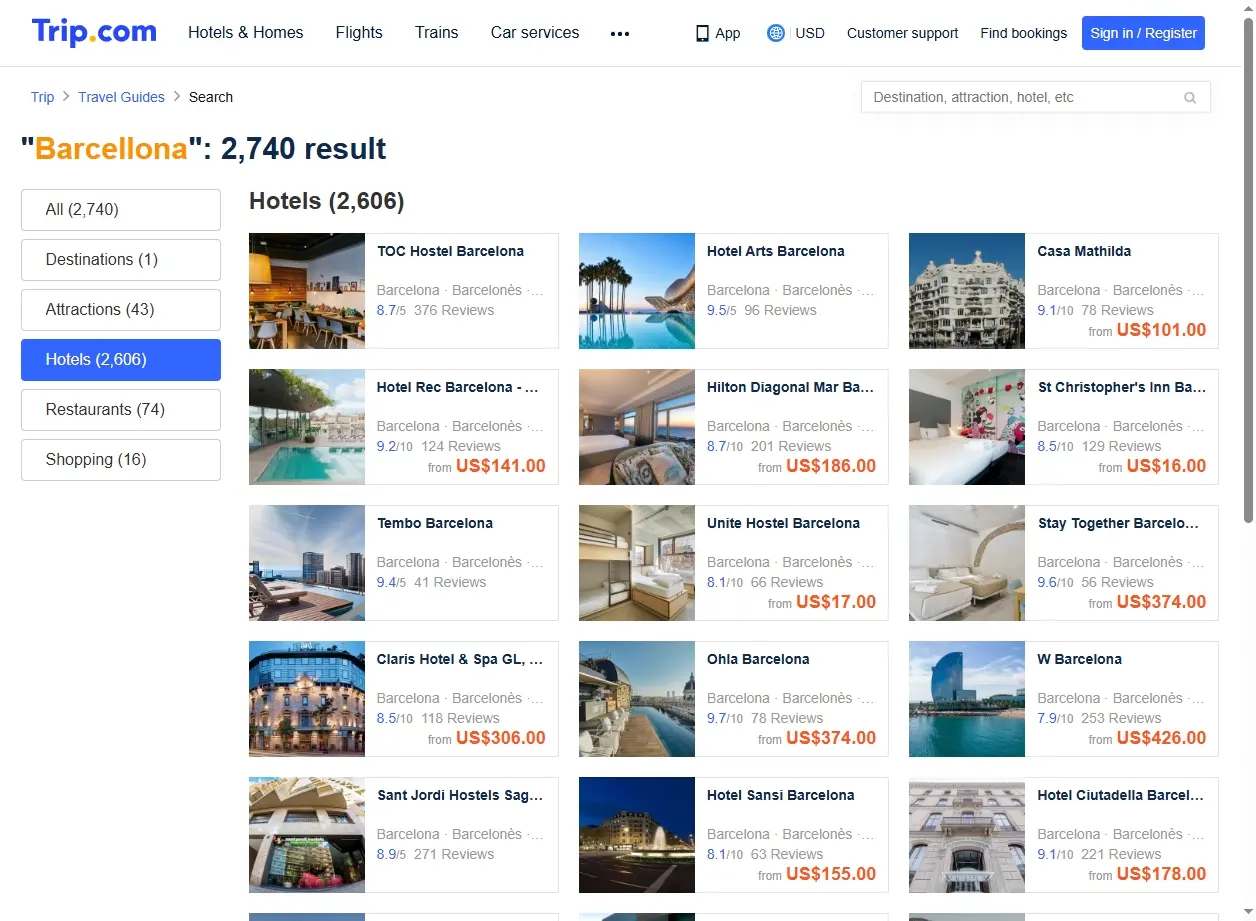The width and height of the screenshot is (1256, 921).
Task: Click 376 Reviews on TOC Hostel
Action: point(454,310)
